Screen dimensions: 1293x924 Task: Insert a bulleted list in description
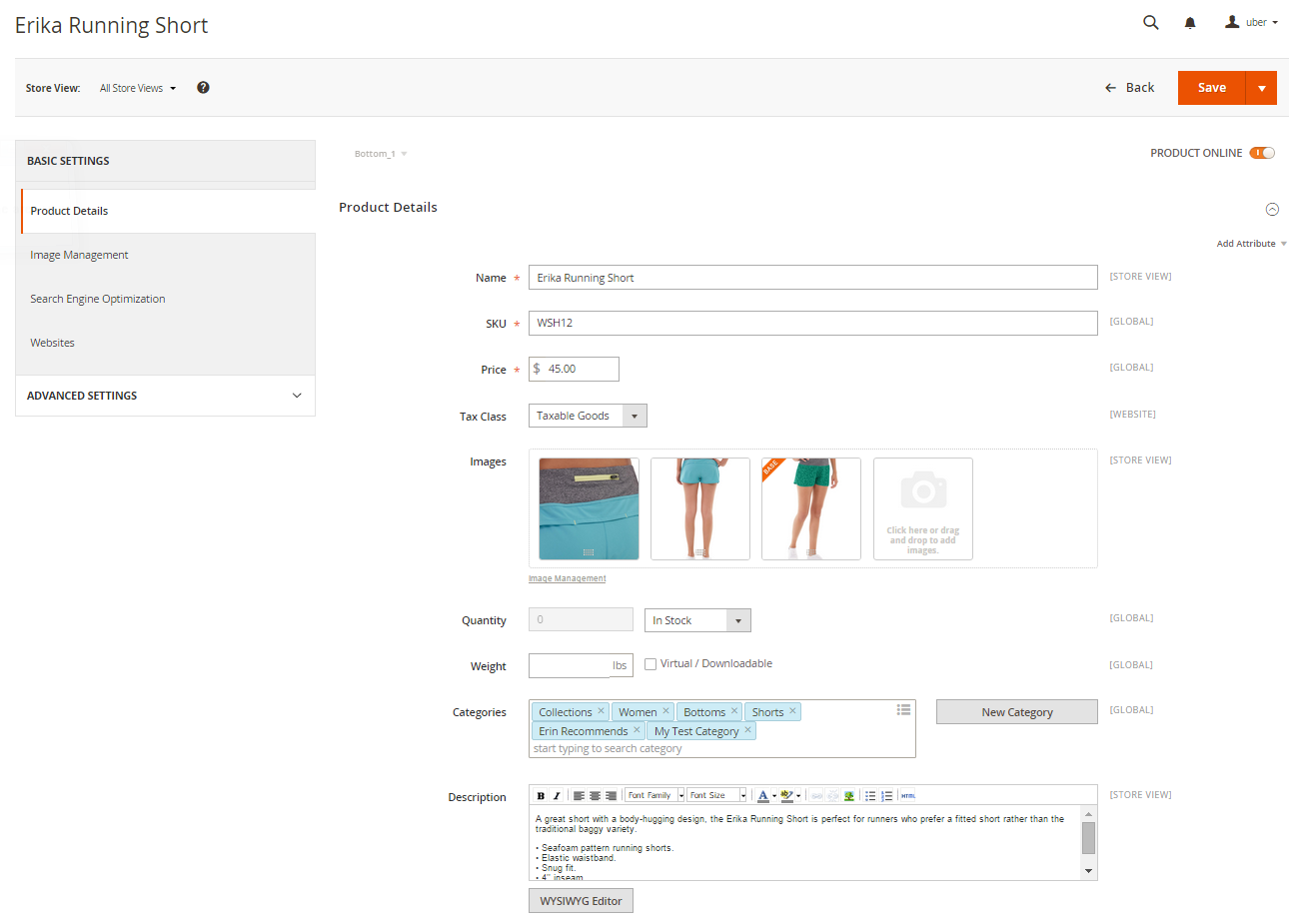click(870, 795)
